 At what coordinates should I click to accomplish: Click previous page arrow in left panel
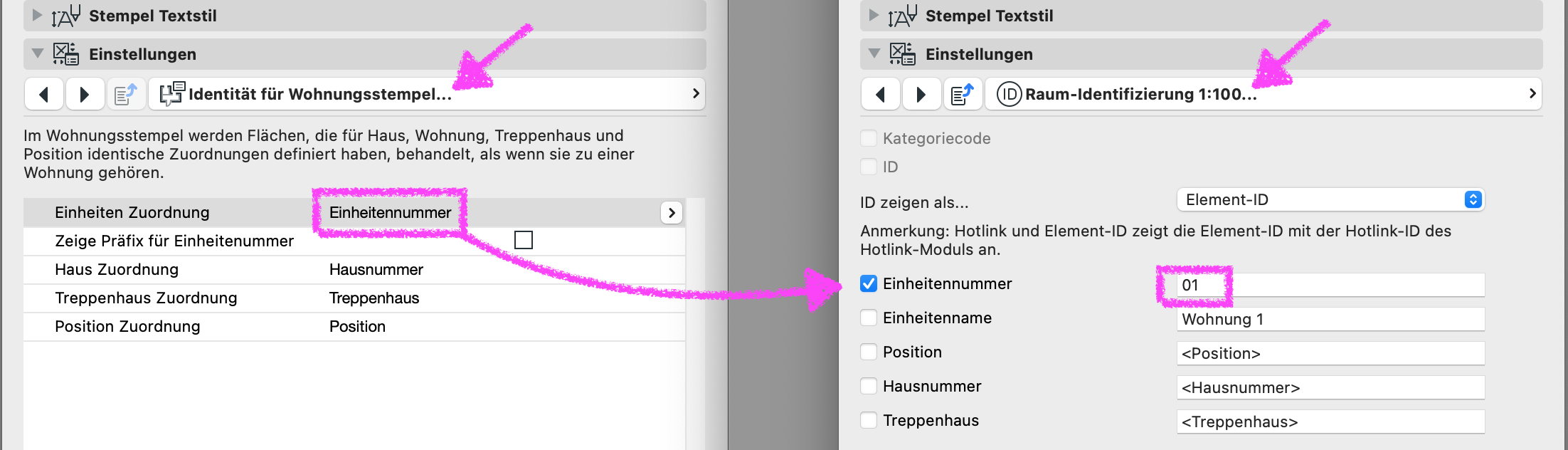pos(44,94)
